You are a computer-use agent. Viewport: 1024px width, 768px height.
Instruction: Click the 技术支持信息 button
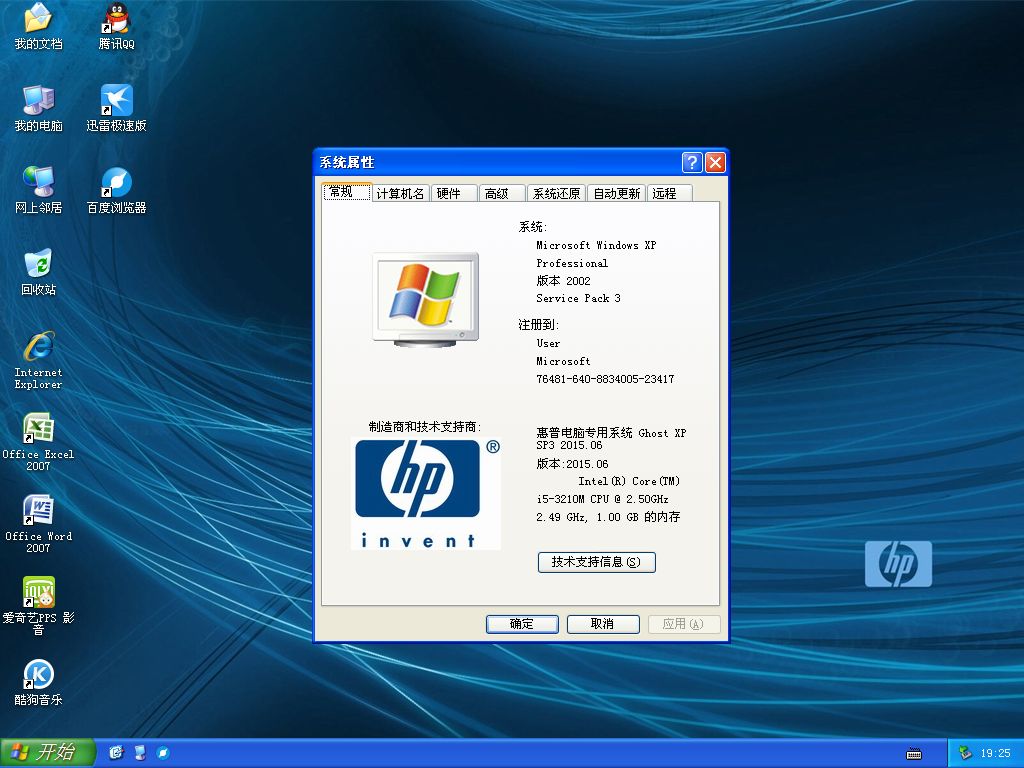point(596,562)
